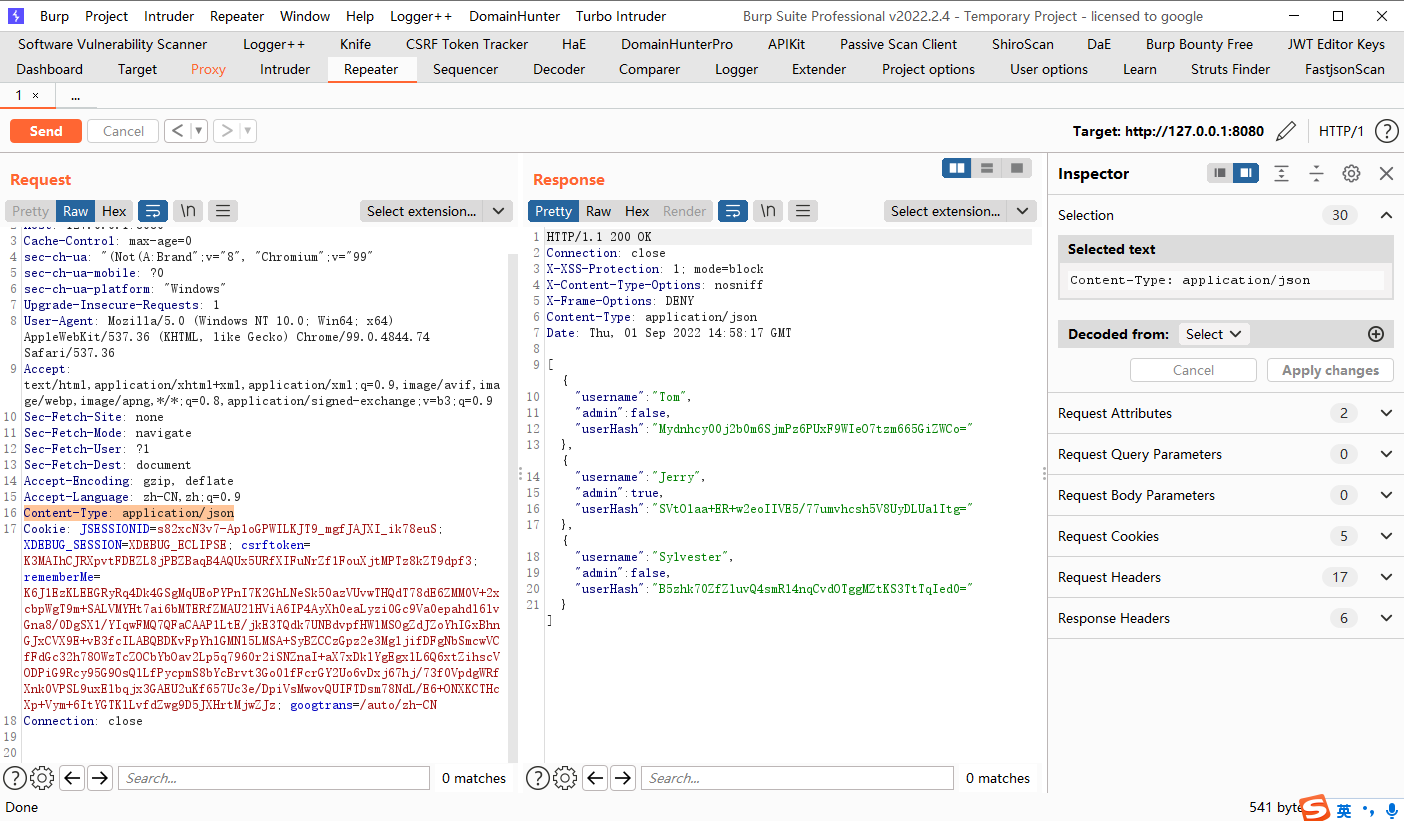The image size is (1404, 821).
Task: Open the ShiroScan tab
Action: pyautogui.click(x=1022, y=44)
